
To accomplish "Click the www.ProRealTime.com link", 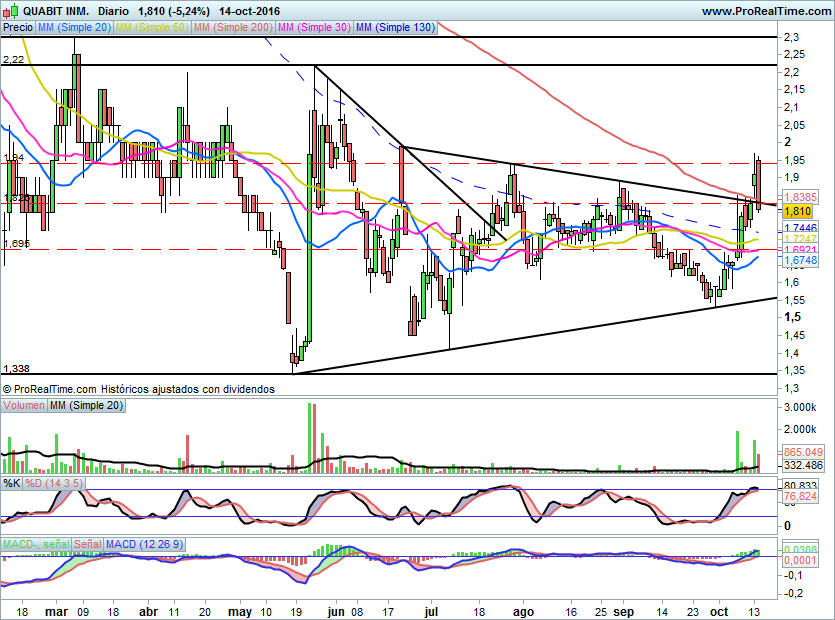I will [764, 11].
